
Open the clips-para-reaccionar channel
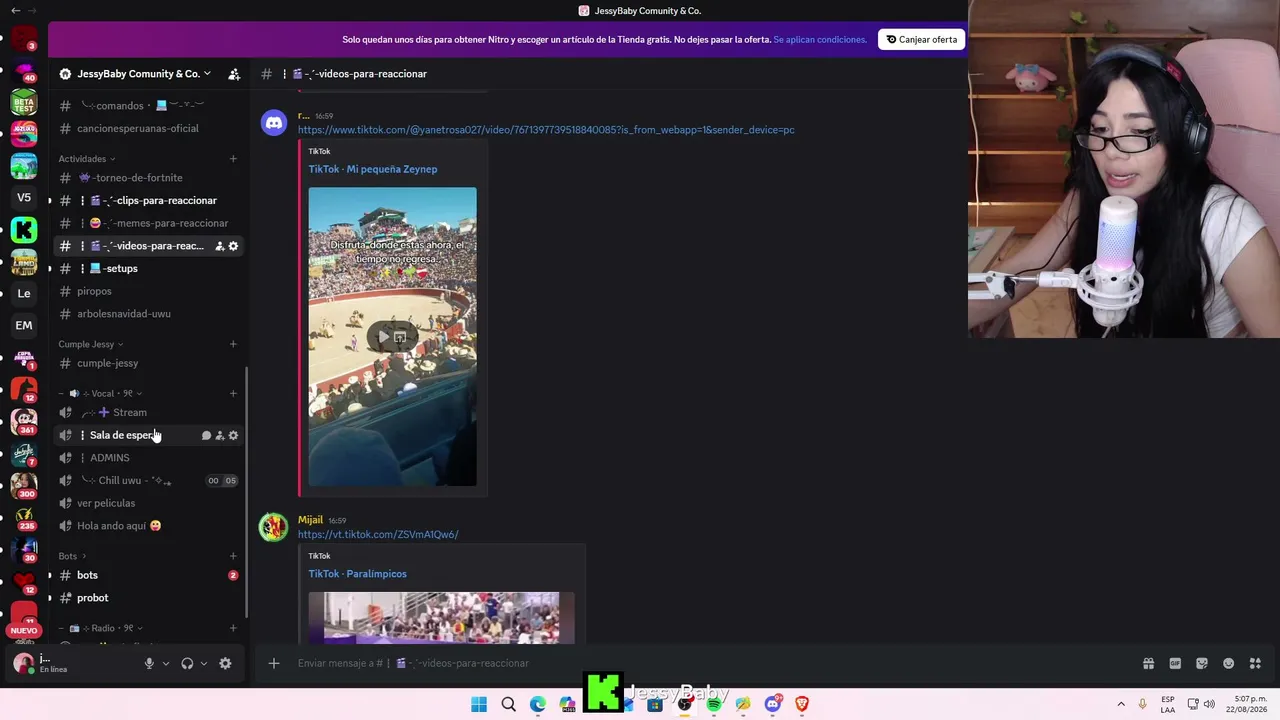click(x=147, y=200)
